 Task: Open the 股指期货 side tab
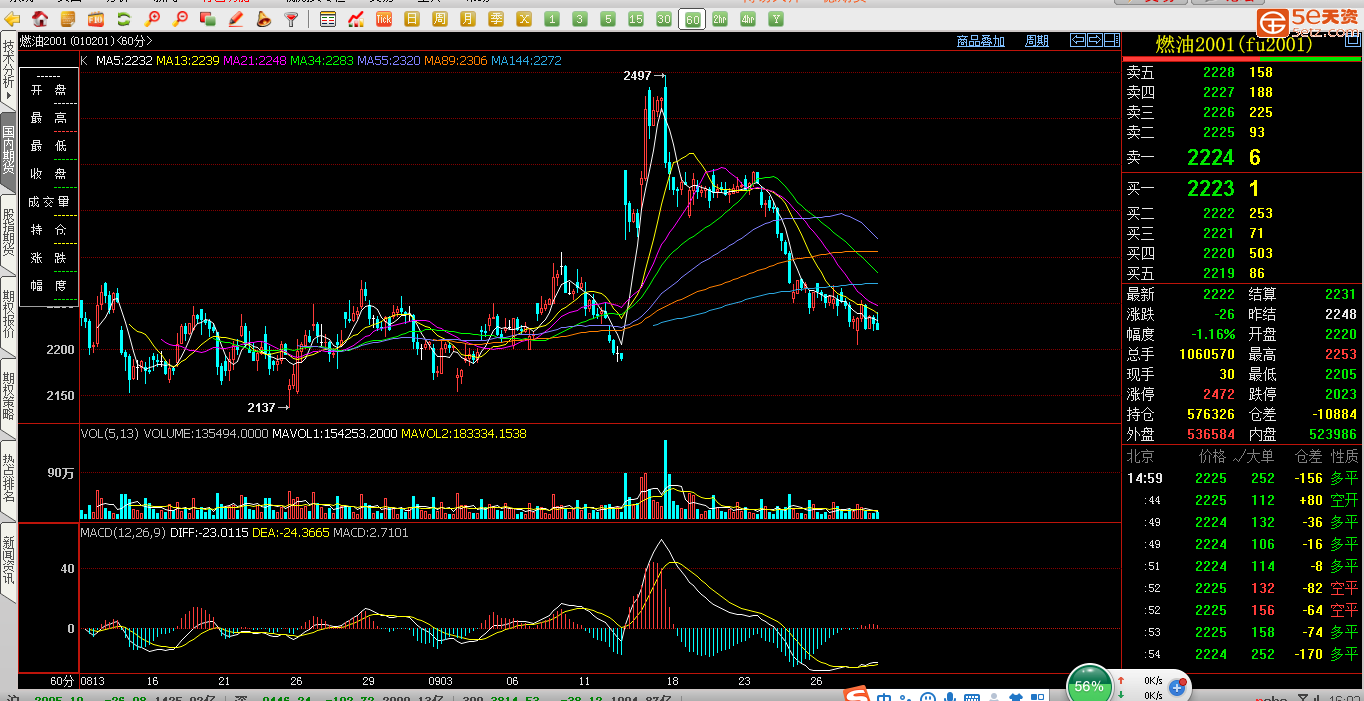8,233
